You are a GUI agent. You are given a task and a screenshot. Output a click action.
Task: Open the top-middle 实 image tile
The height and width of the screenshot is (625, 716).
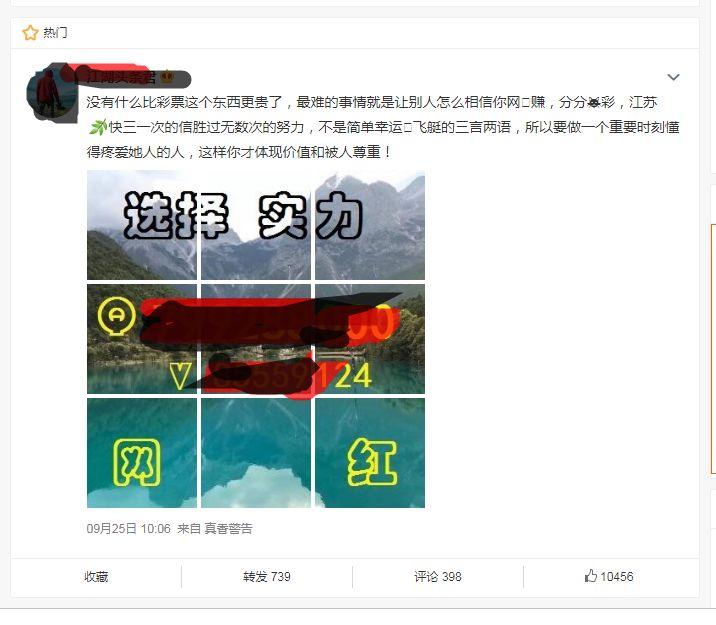(x=256, y=225)
